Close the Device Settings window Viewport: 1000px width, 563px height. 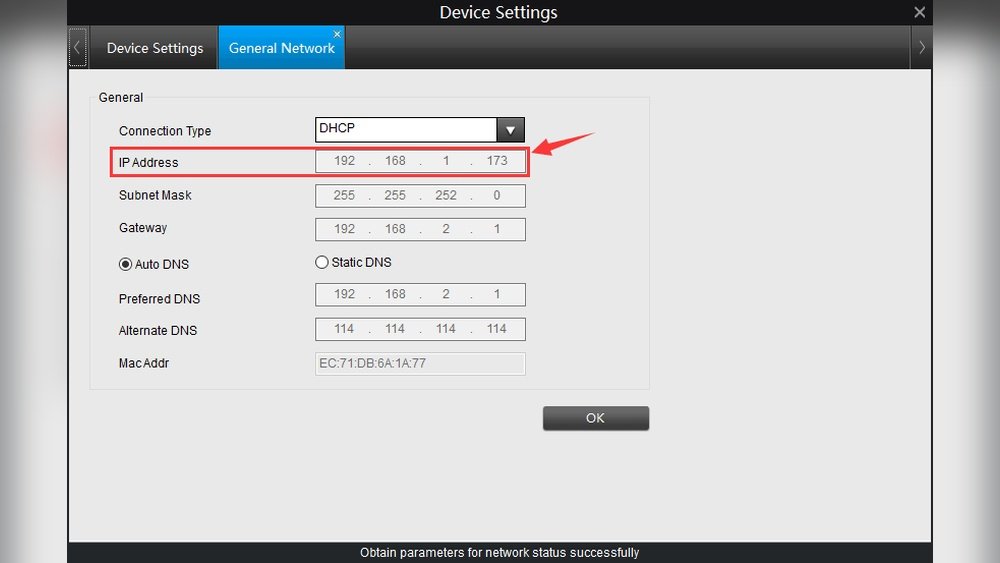tap(919, 12)
